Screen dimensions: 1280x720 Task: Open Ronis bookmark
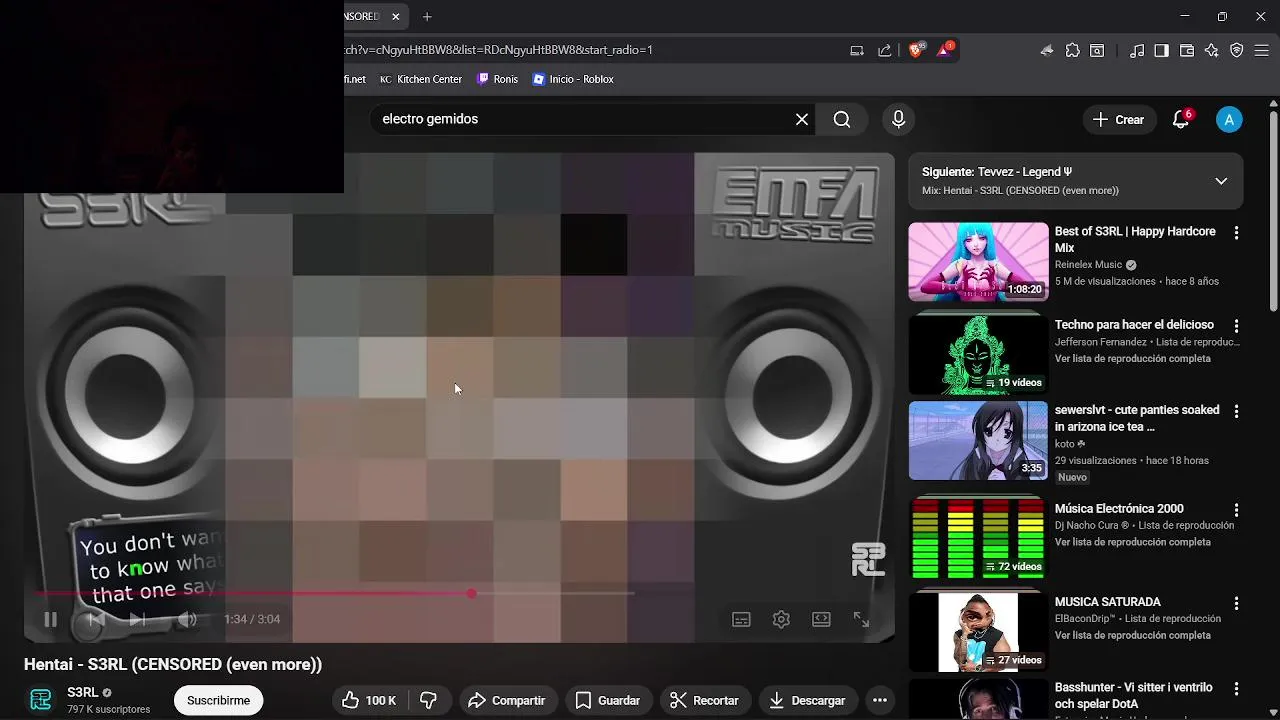(x=497, y=79)
